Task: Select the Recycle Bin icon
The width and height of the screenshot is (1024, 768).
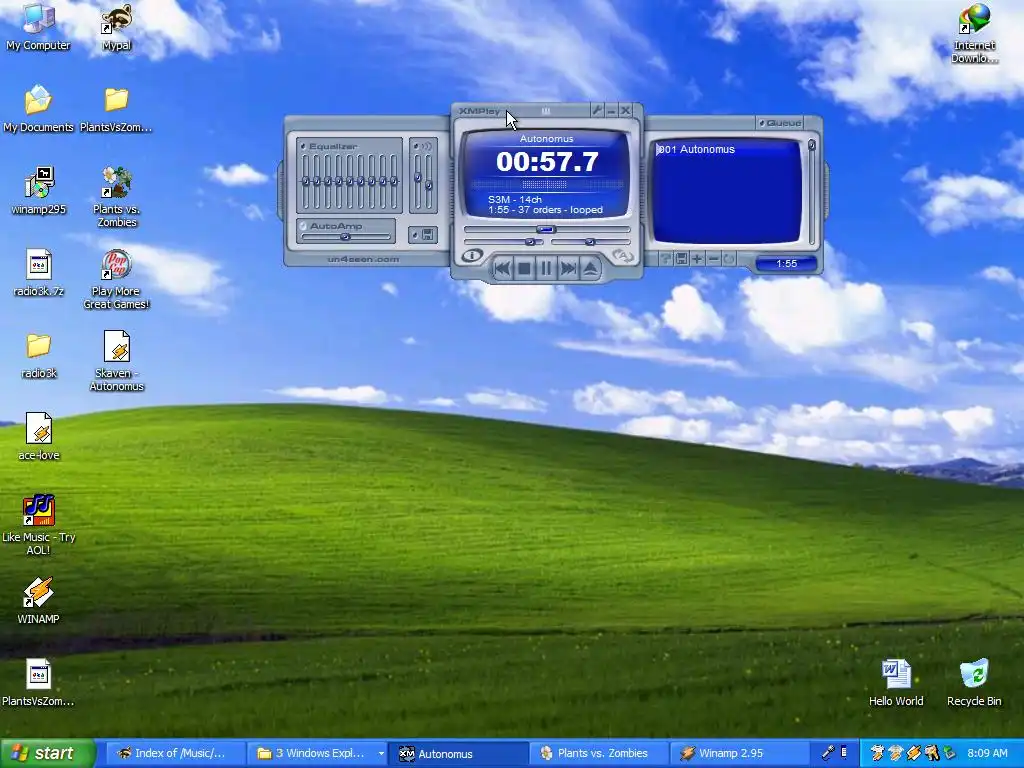Action: pos(974,683)
